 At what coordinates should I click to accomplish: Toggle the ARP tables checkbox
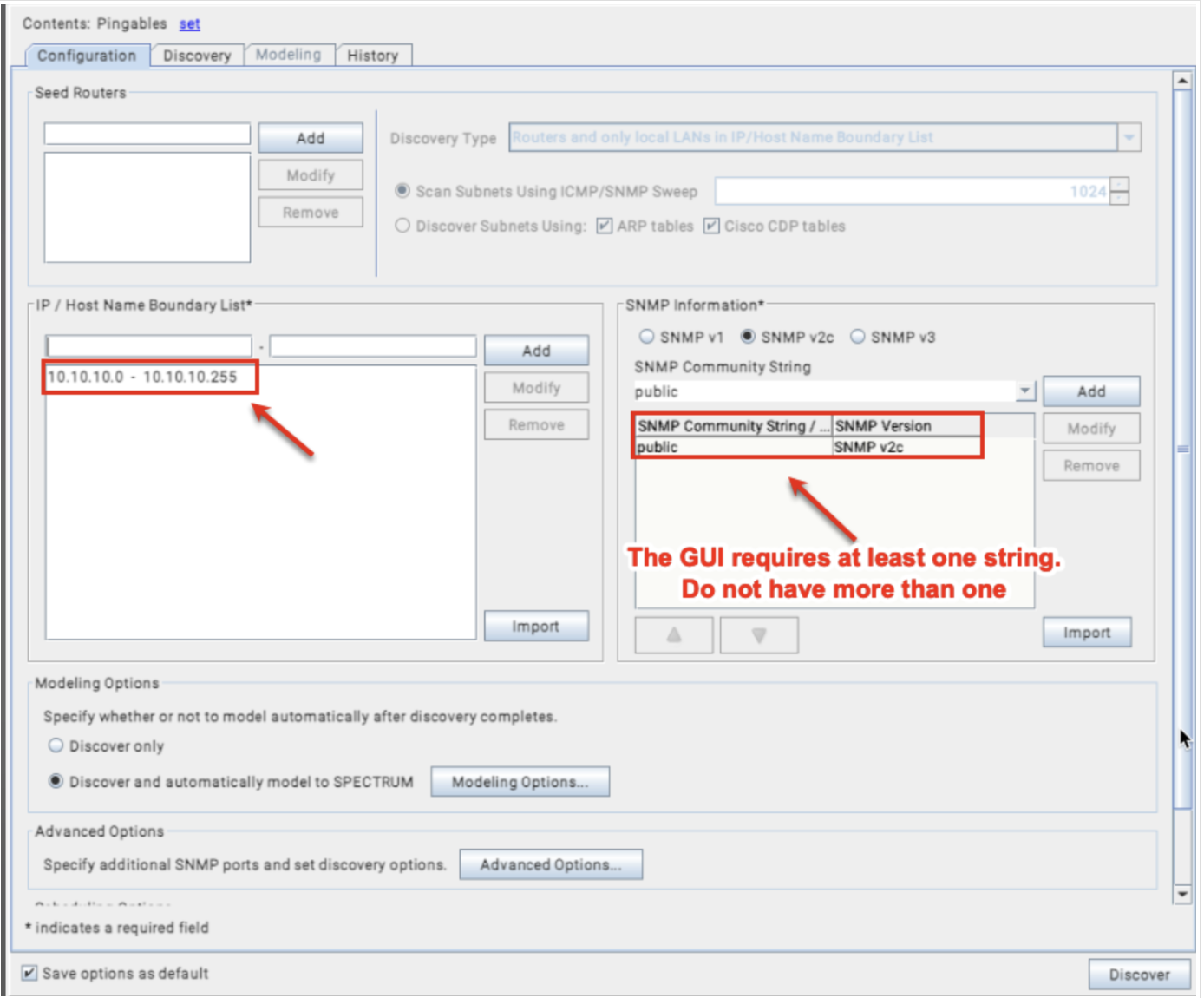click(x=605, y=226)
